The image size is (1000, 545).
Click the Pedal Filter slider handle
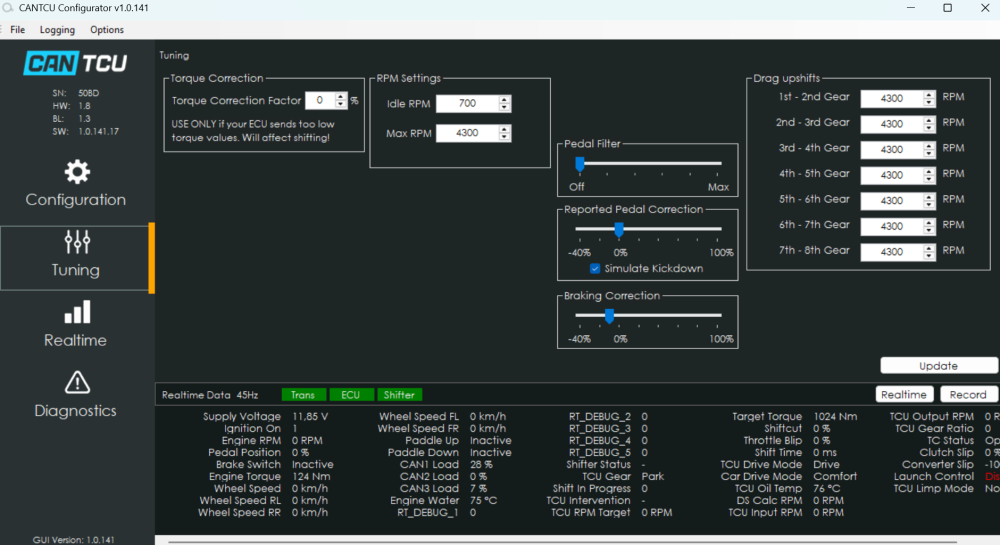578,163
